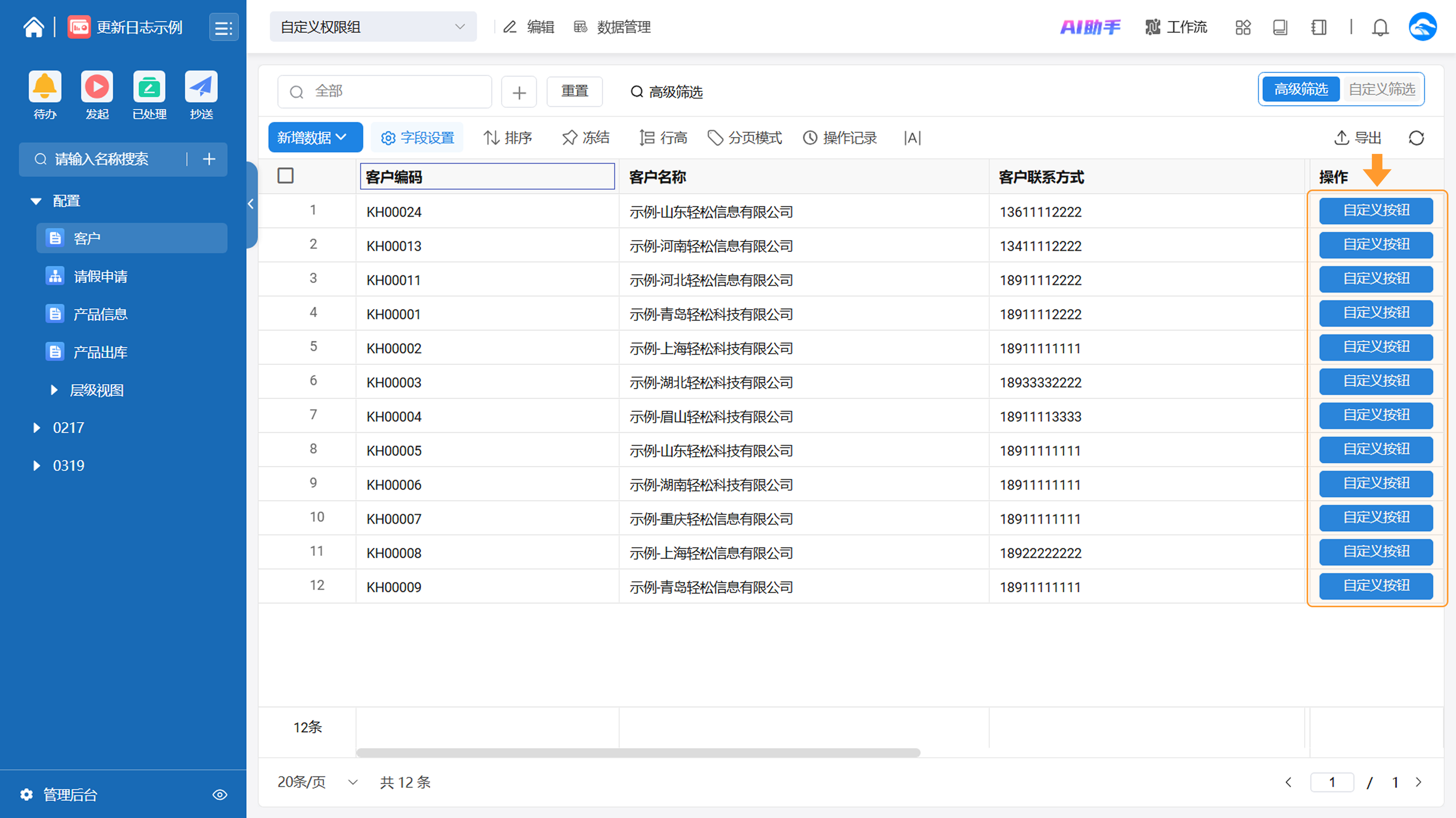This screenshot has height=818, width=1456.
Task: Collapse the 配置 tree group
Action: click(x=36, y=201)
